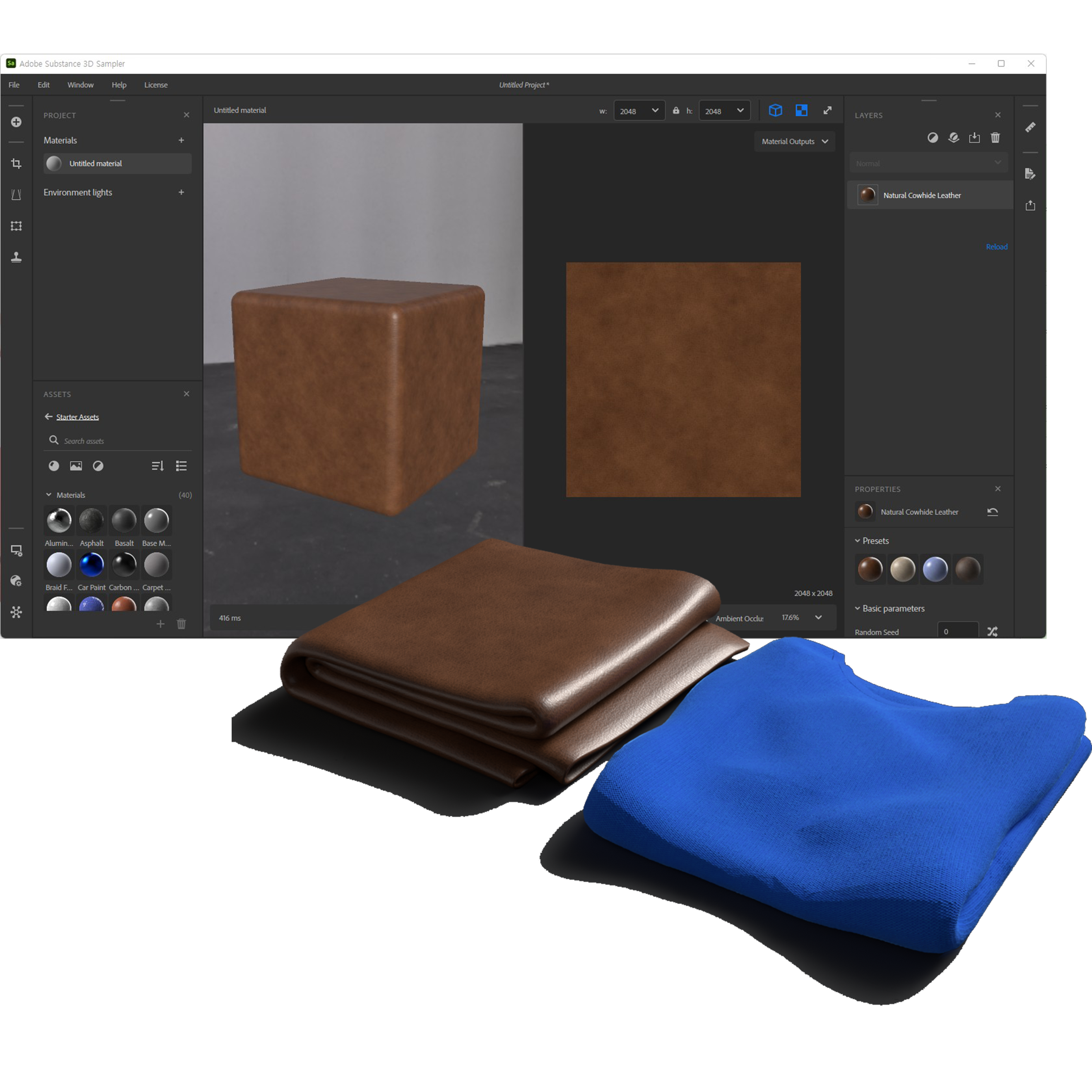Filter assets by filters icon

pyautogui.click(x=98, y=466)
